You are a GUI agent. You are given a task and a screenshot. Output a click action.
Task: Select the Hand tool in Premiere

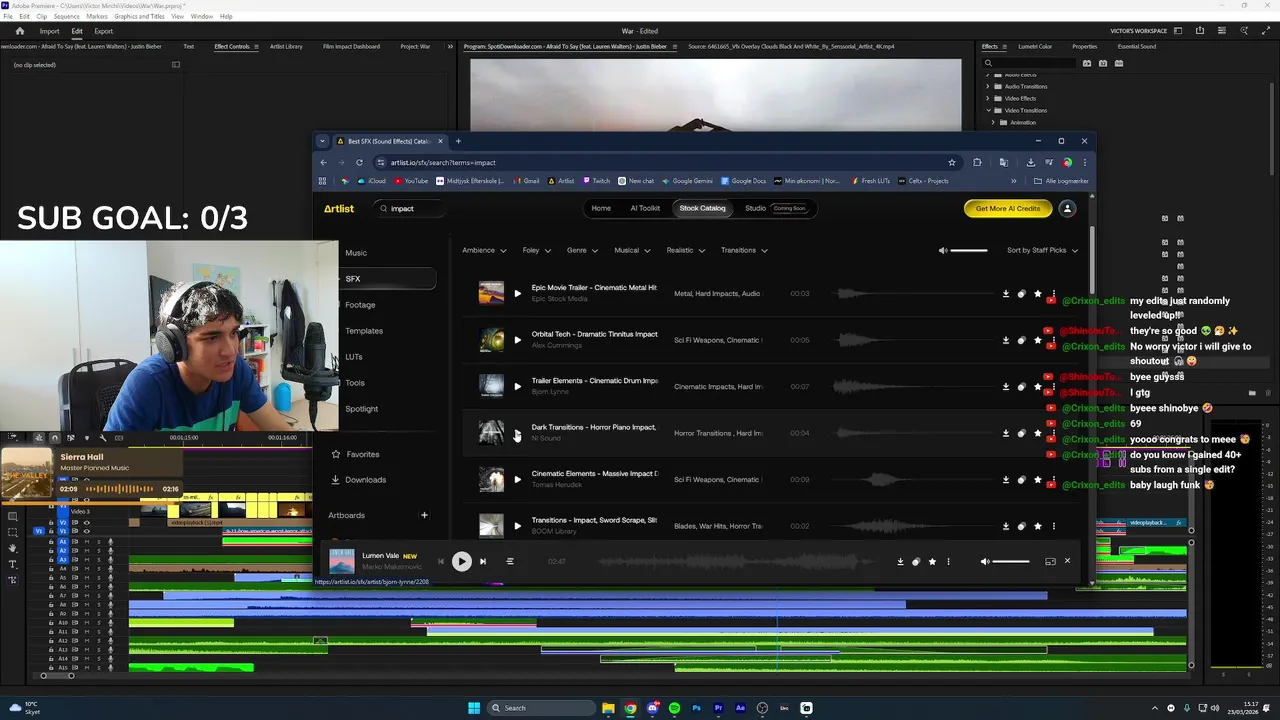tap(13, 548)
